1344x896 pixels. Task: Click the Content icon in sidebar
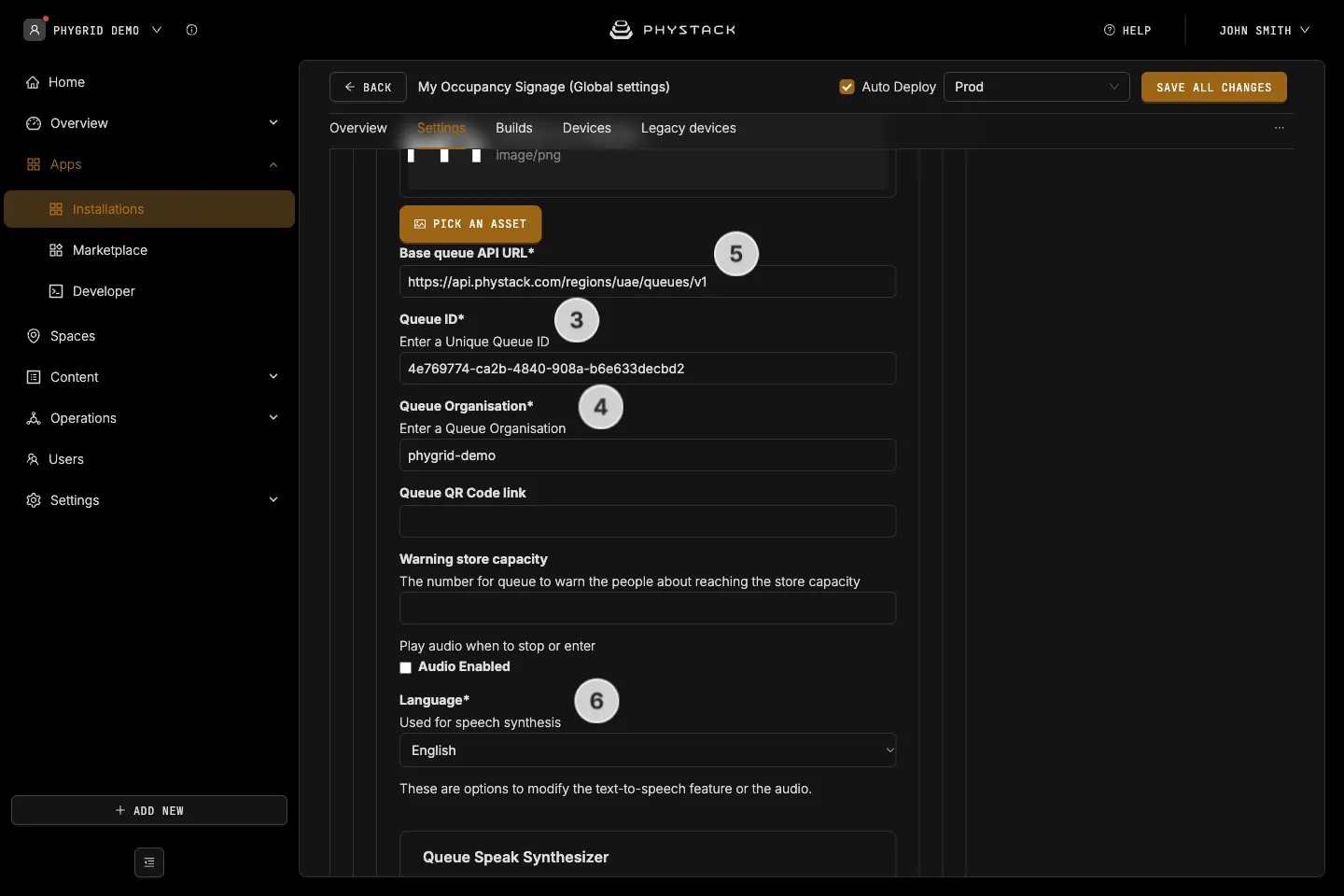pos(34,377)
